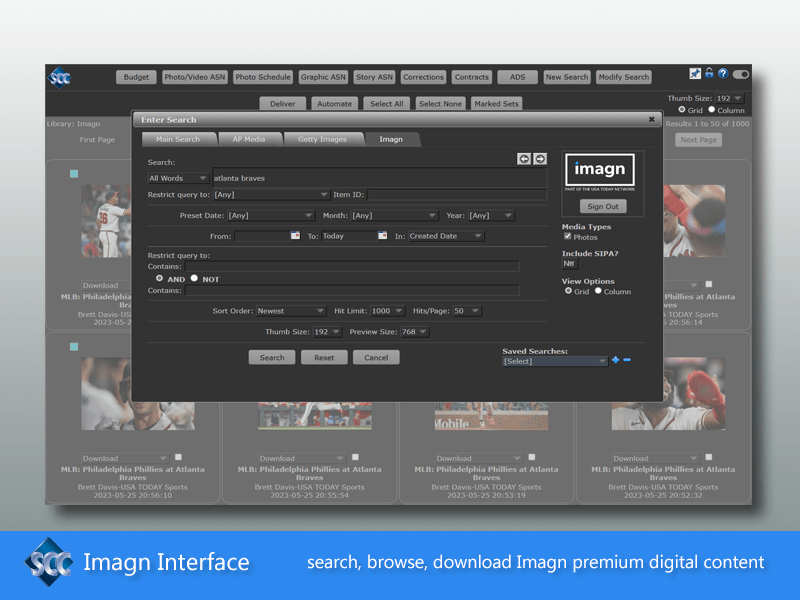Click the Modify Search button

[x=623, y=77]
